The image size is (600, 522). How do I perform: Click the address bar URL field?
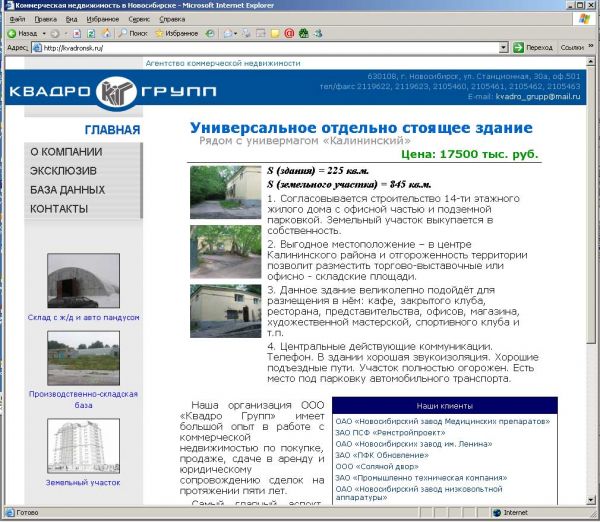click(270, 48)
